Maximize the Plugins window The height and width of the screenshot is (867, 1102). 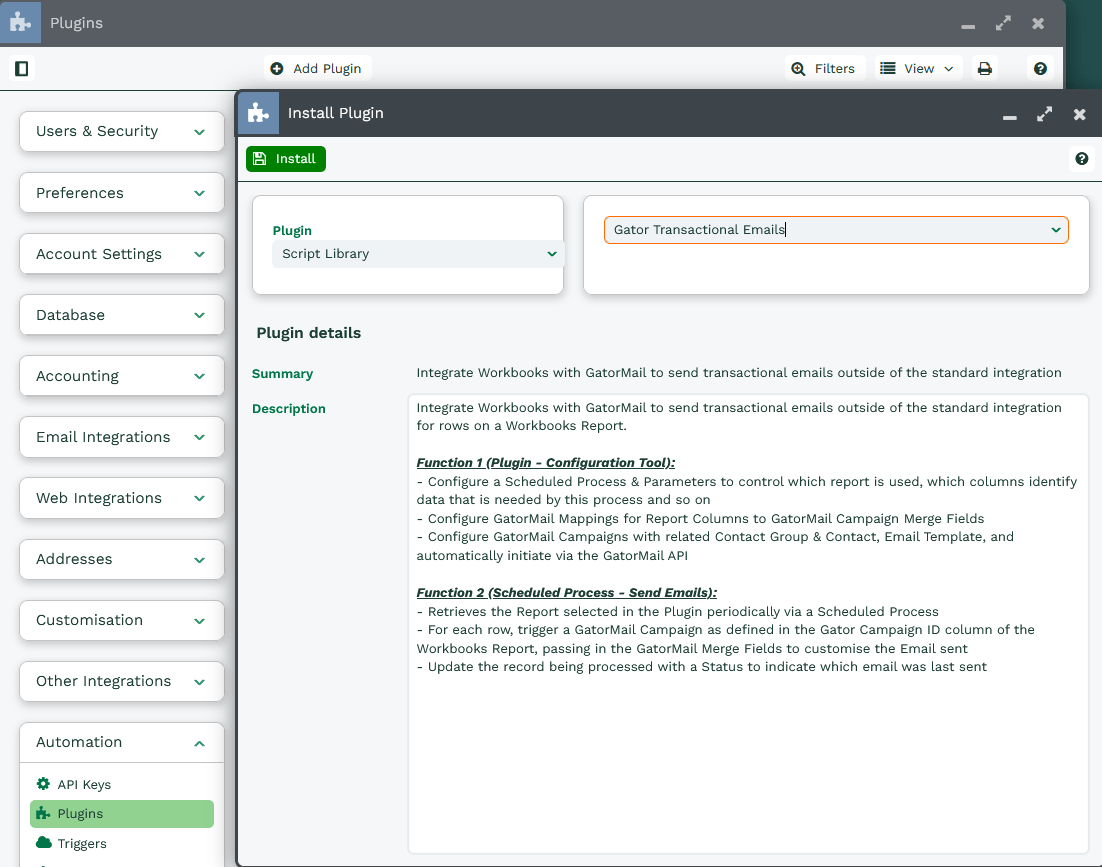click(x=1003, y=23)
